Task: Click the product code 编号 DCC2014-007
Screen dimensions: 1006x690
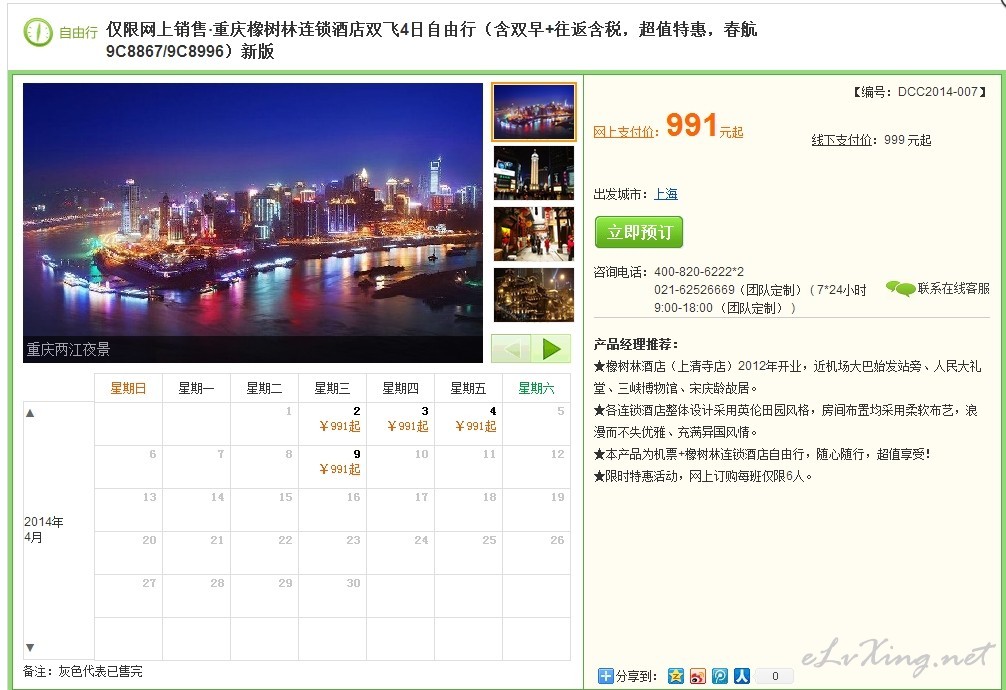Action: pyautogui.click(x=919, y=92)
